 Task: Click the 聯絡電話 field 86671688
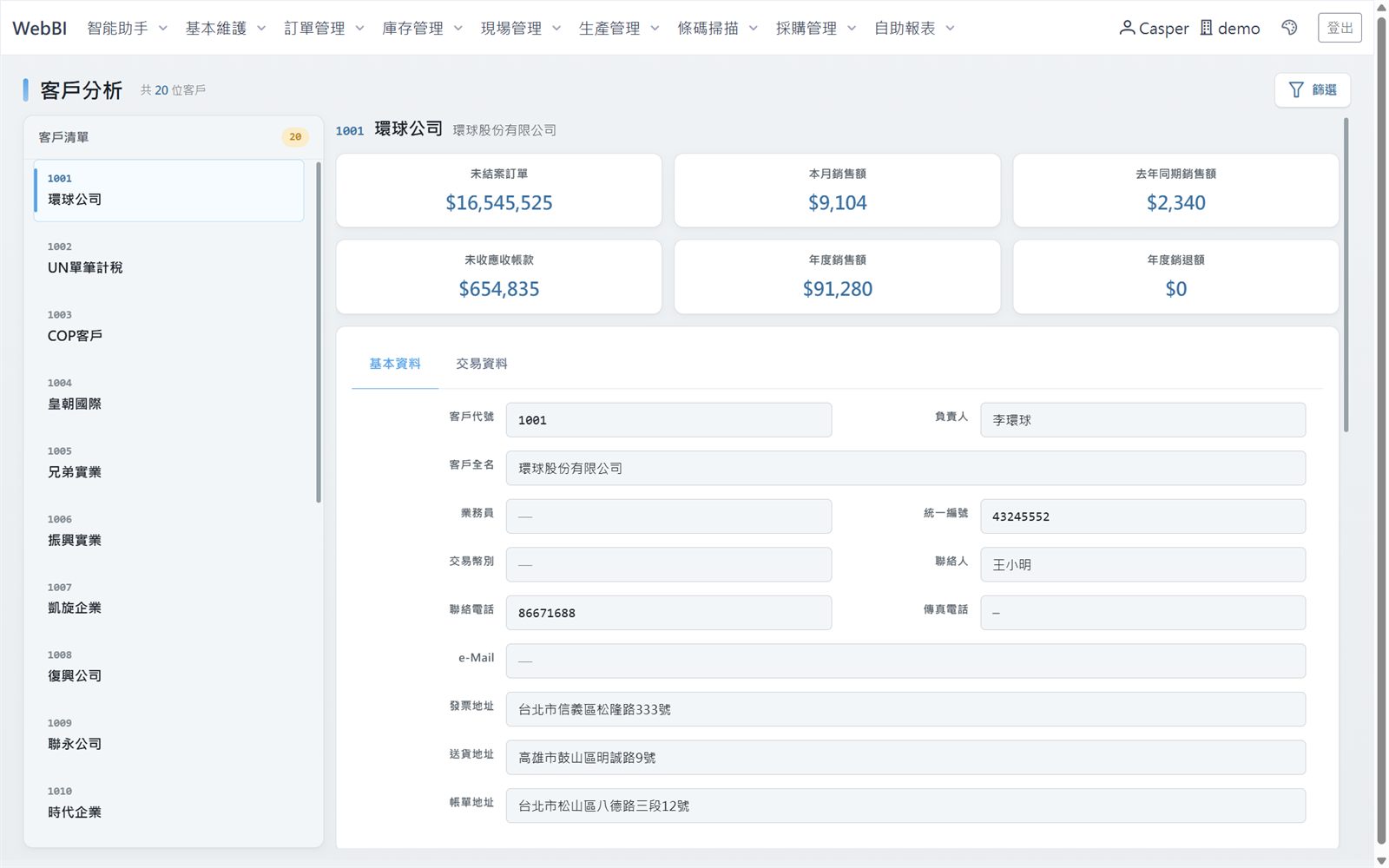pos(668,613)
